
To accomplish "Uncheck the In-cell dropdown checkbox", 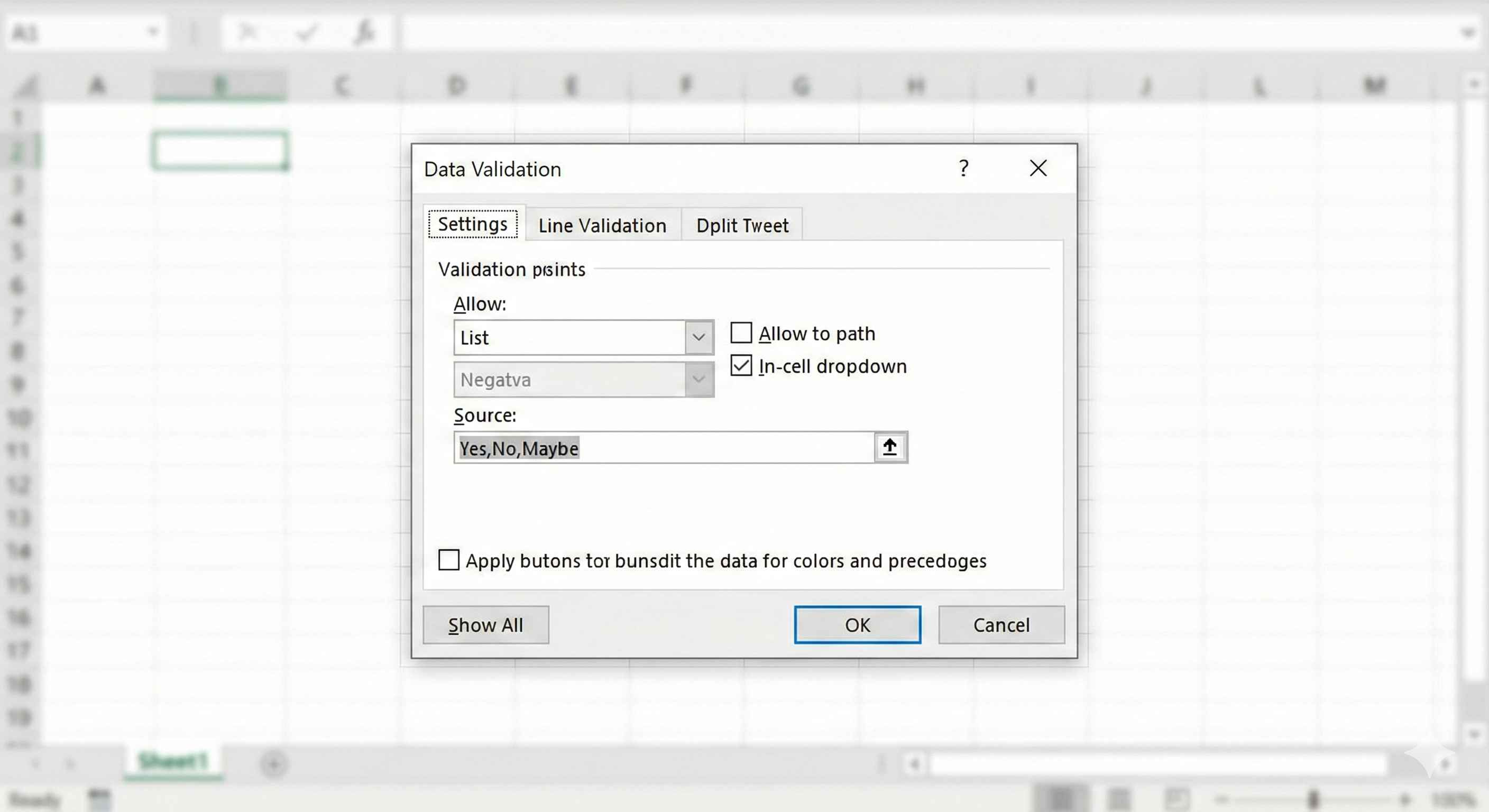I will (741, 366).
